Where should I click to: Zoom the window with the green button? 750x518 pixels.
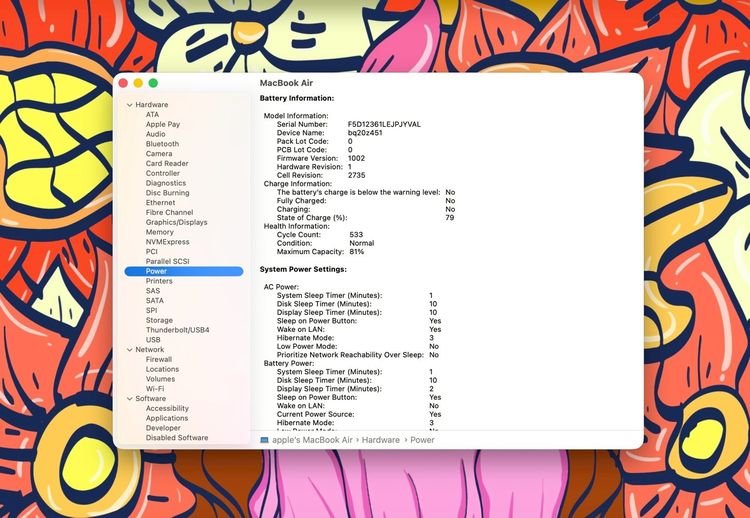pyautogui.click(x=153, y=83)
